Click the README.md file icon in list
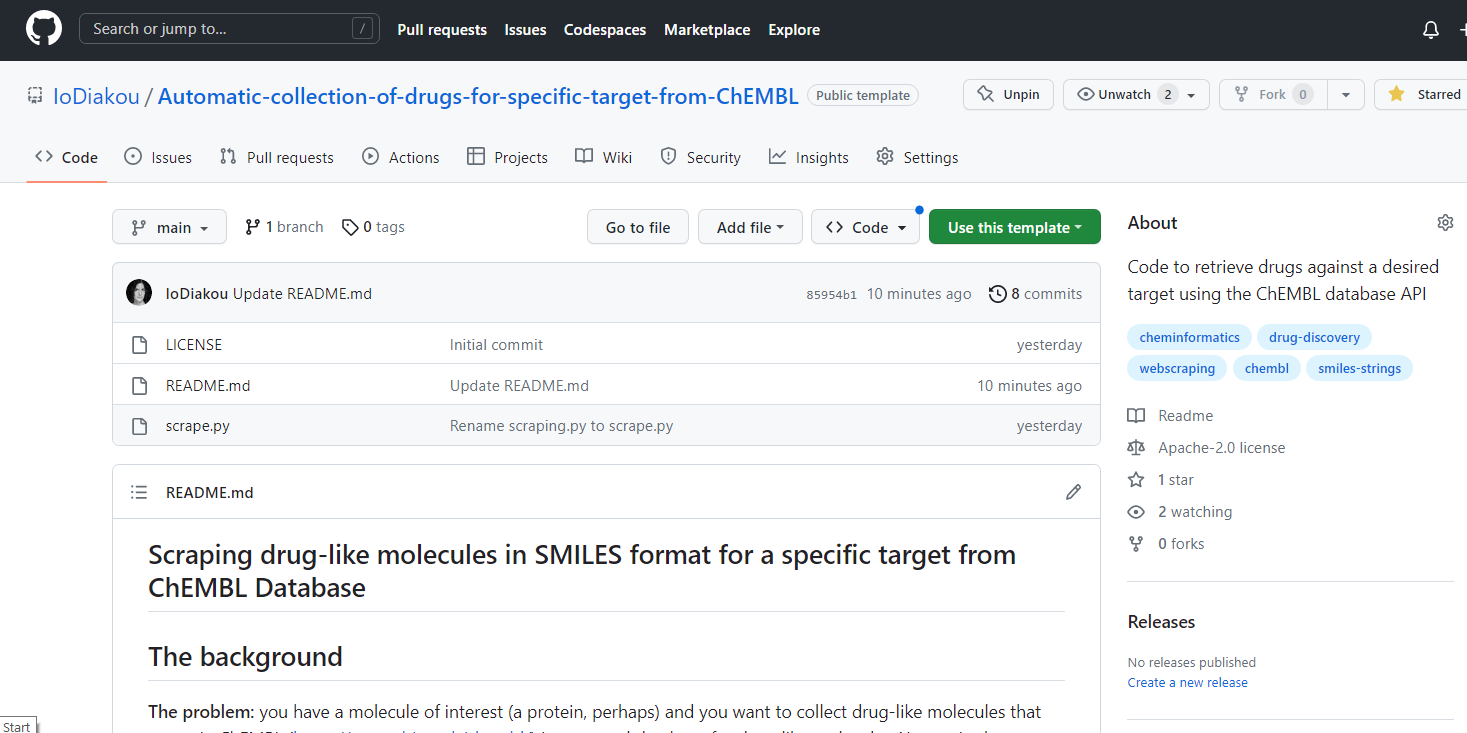 click(140, 385)
